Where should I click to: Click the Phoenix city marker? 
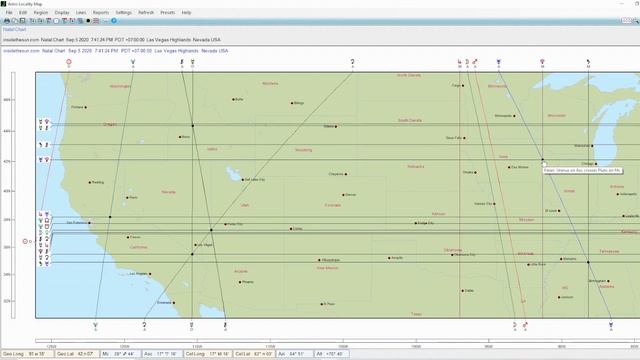(240, 282)
